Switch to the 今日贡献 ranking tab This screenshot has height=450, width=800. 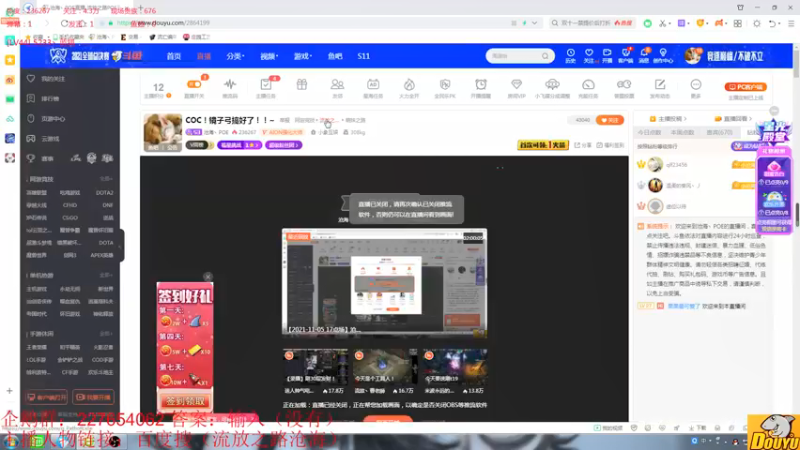coord(649,132)
